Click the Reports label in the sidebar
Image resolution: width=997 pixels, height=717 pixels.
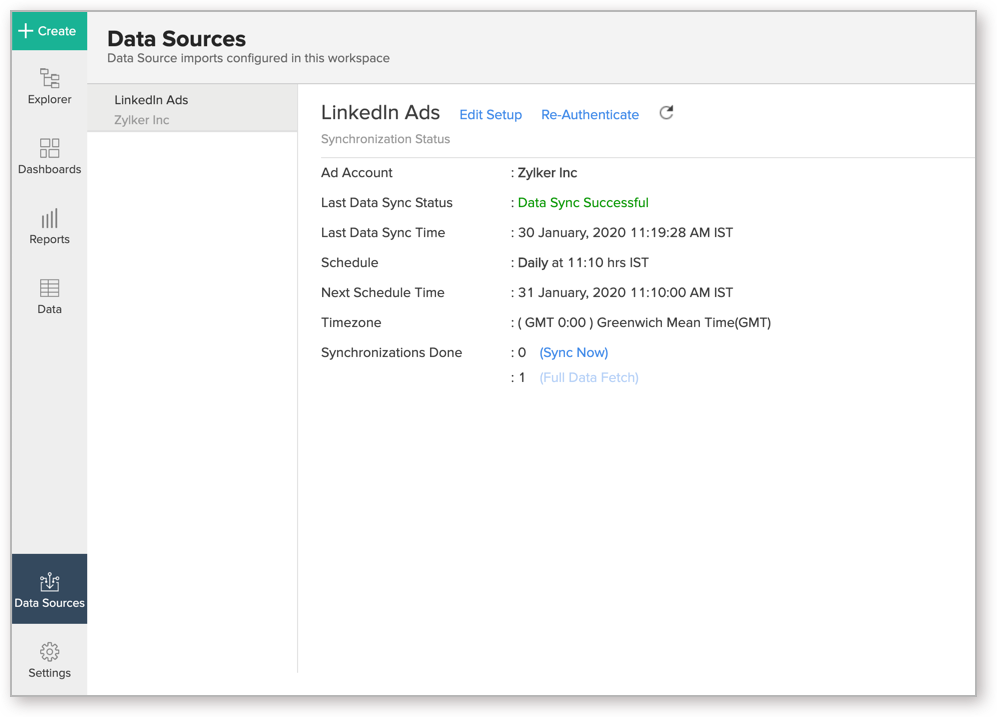tap(50, 239)
